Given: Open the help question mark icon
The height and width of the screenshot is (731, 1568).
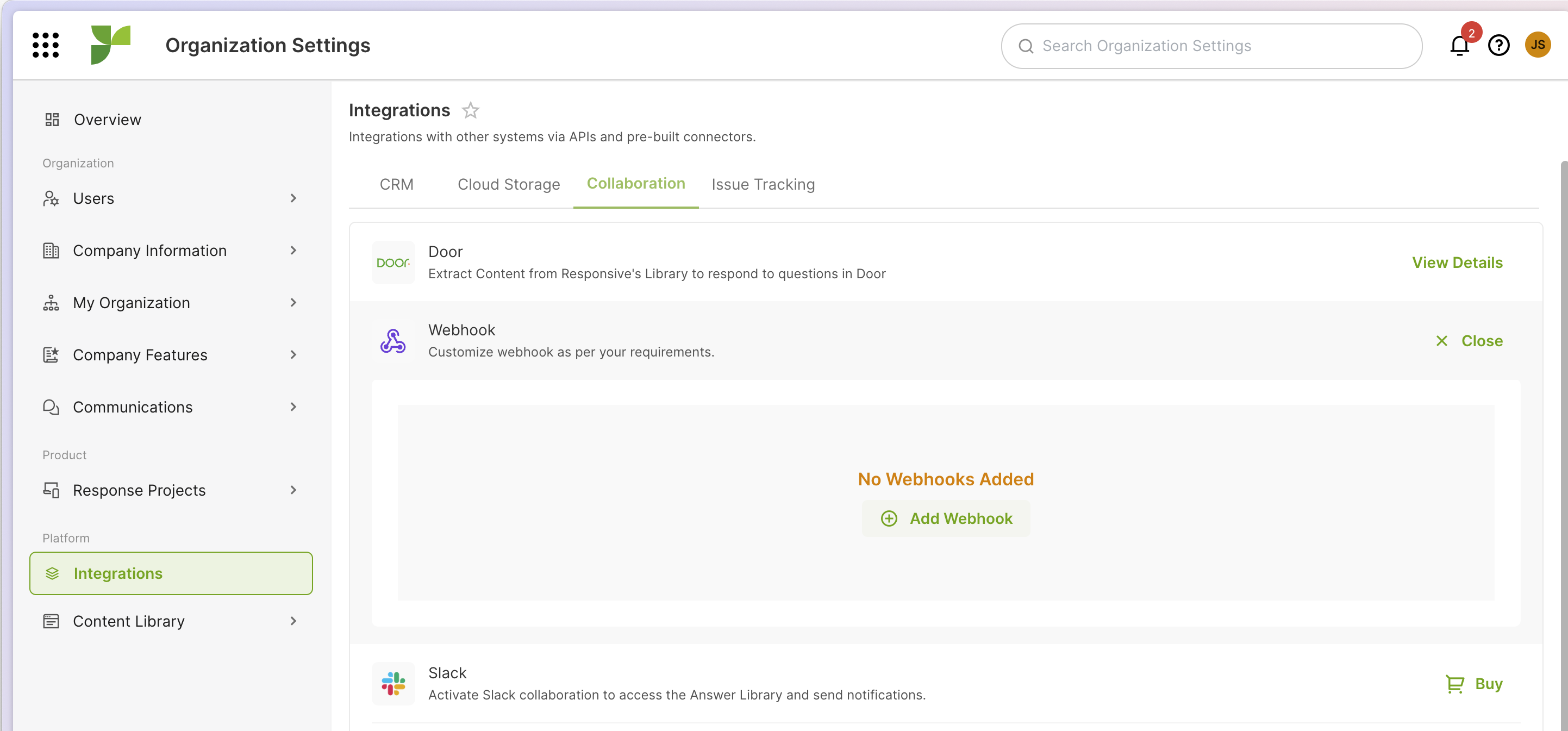Looking at the screenshot, I should tap(1498, 45).
